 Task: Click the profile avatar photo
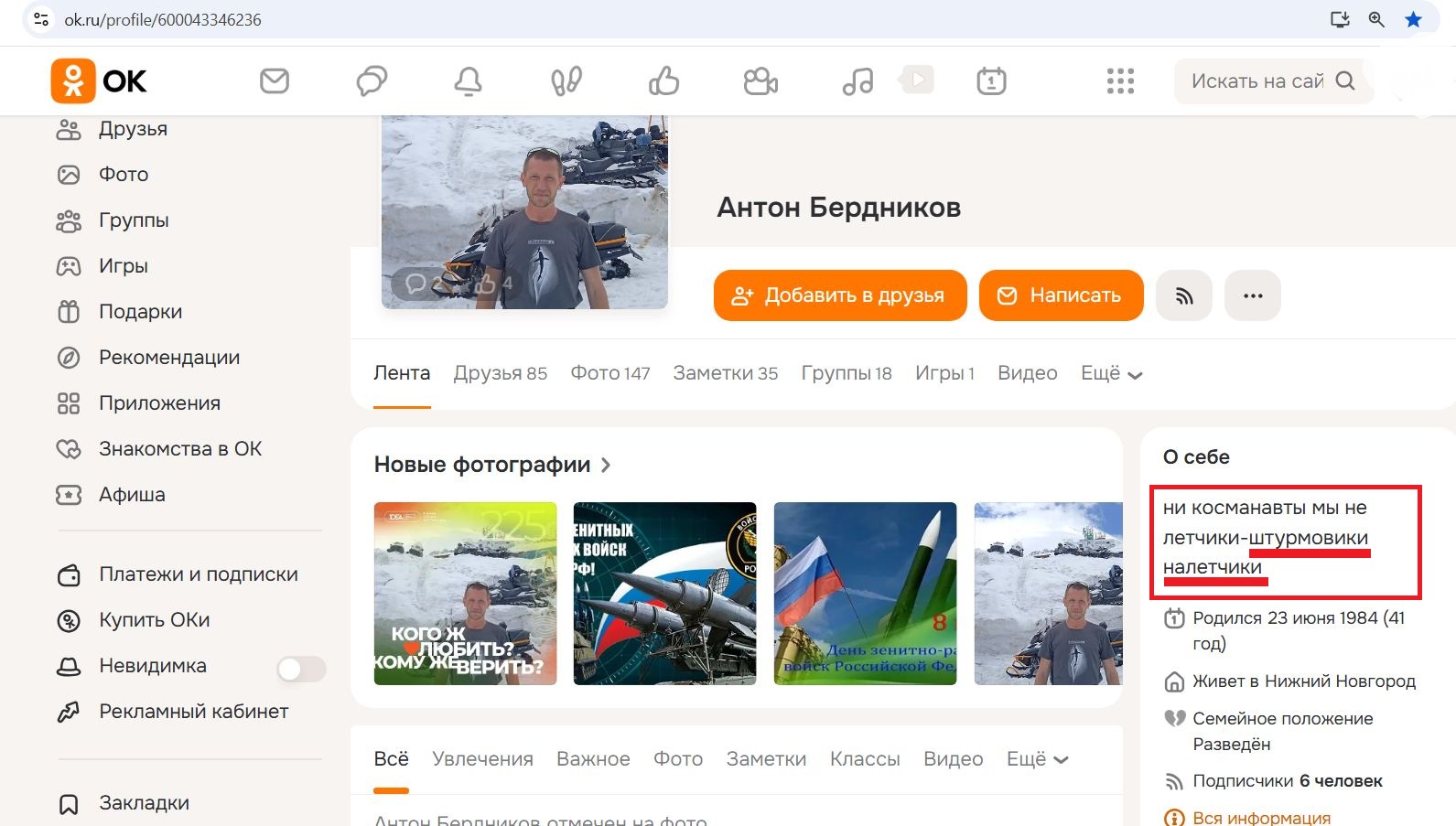pos(524,212)
